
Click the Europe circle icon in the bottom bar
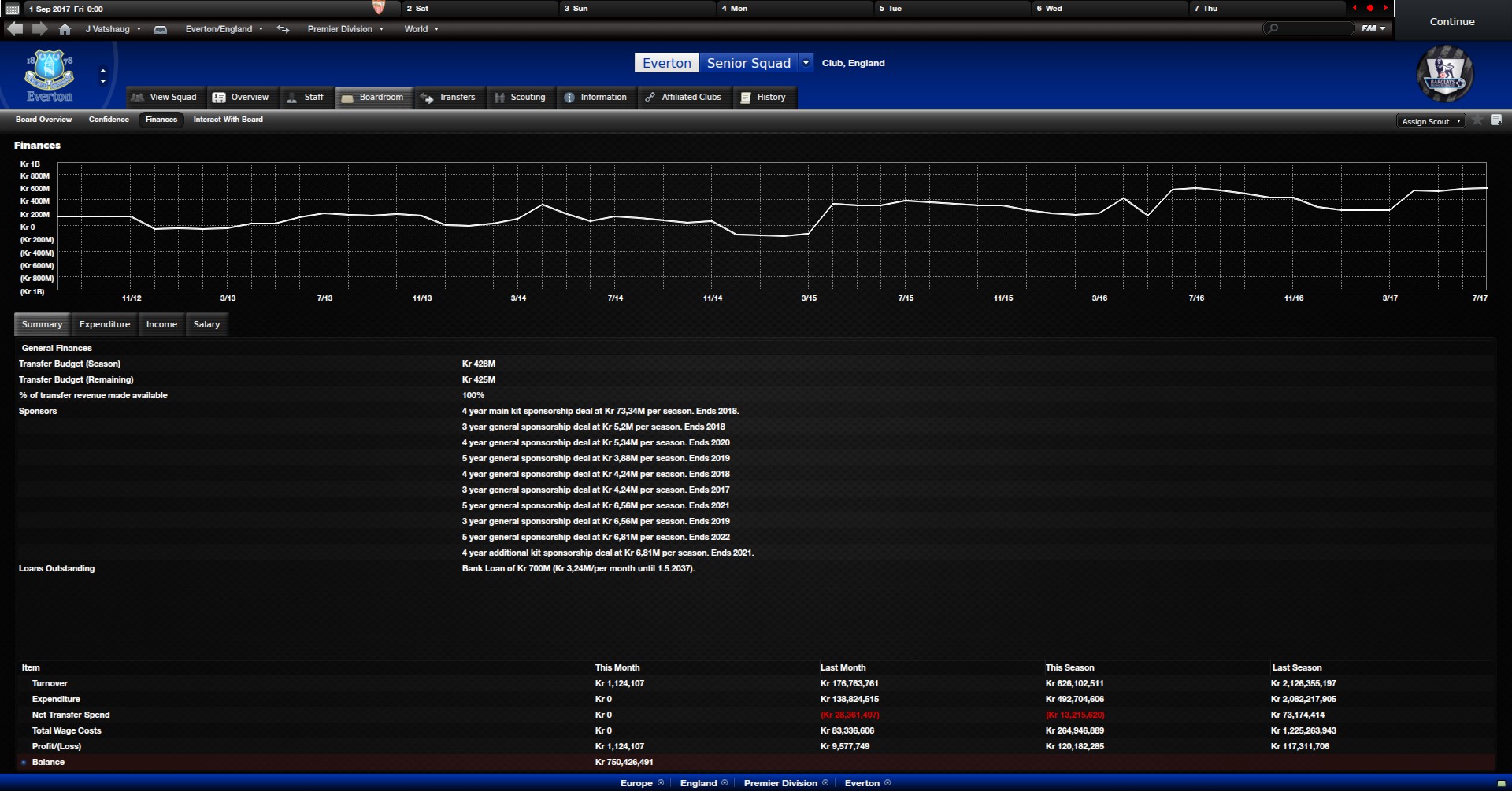tap(661, 782)
